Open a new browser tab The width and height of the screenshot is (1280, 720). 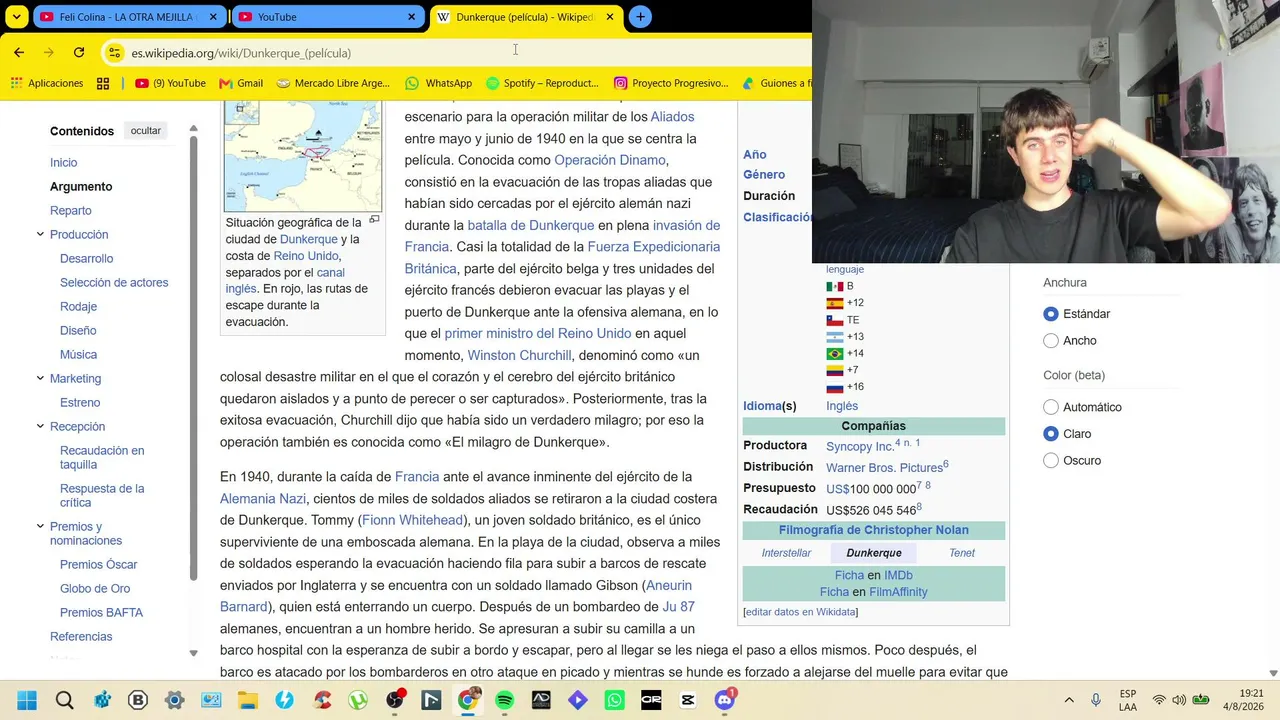(640, 17)
